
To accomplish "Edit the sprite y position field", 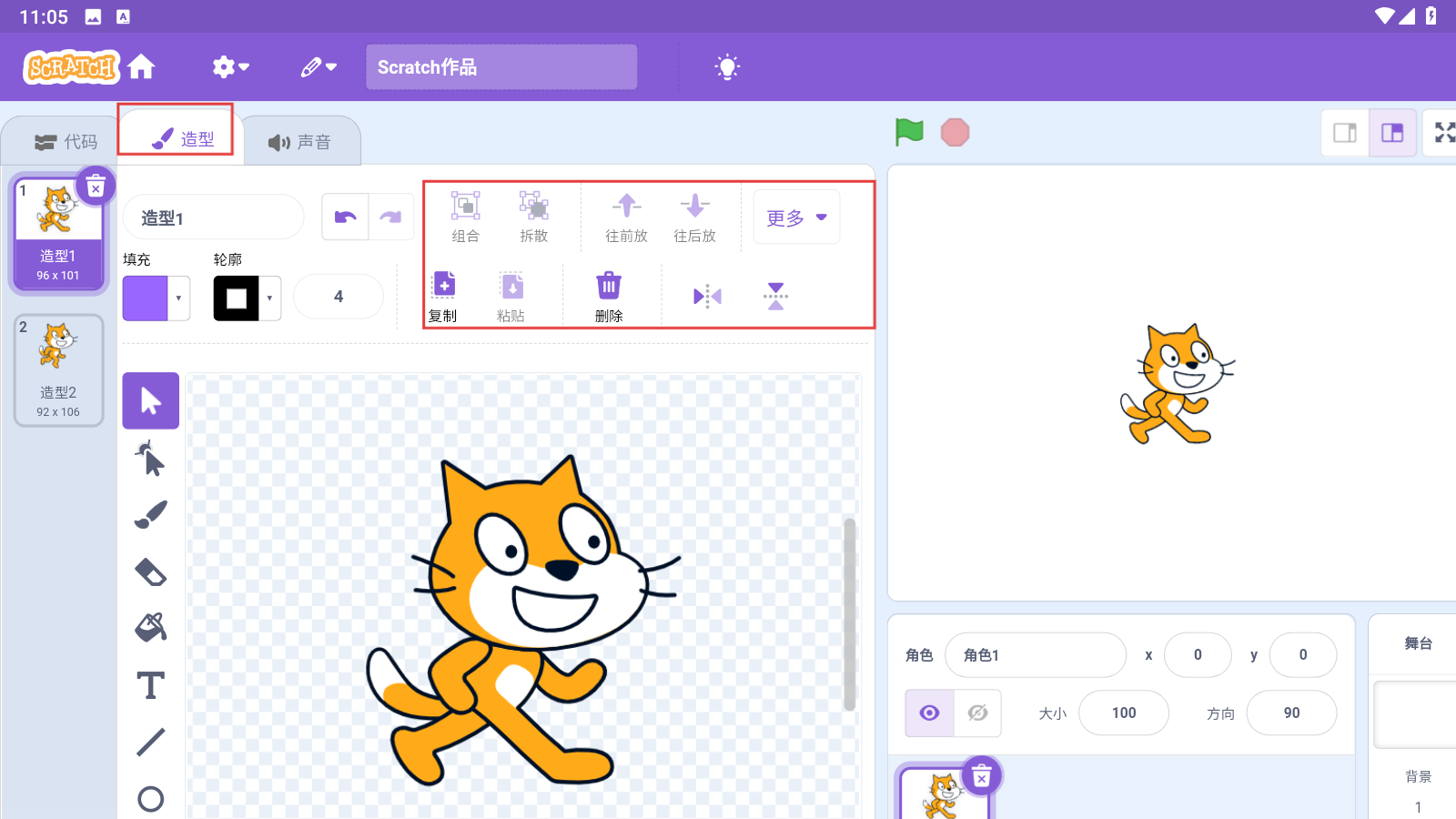I will pyautogui.click(x=1303, y=655).
